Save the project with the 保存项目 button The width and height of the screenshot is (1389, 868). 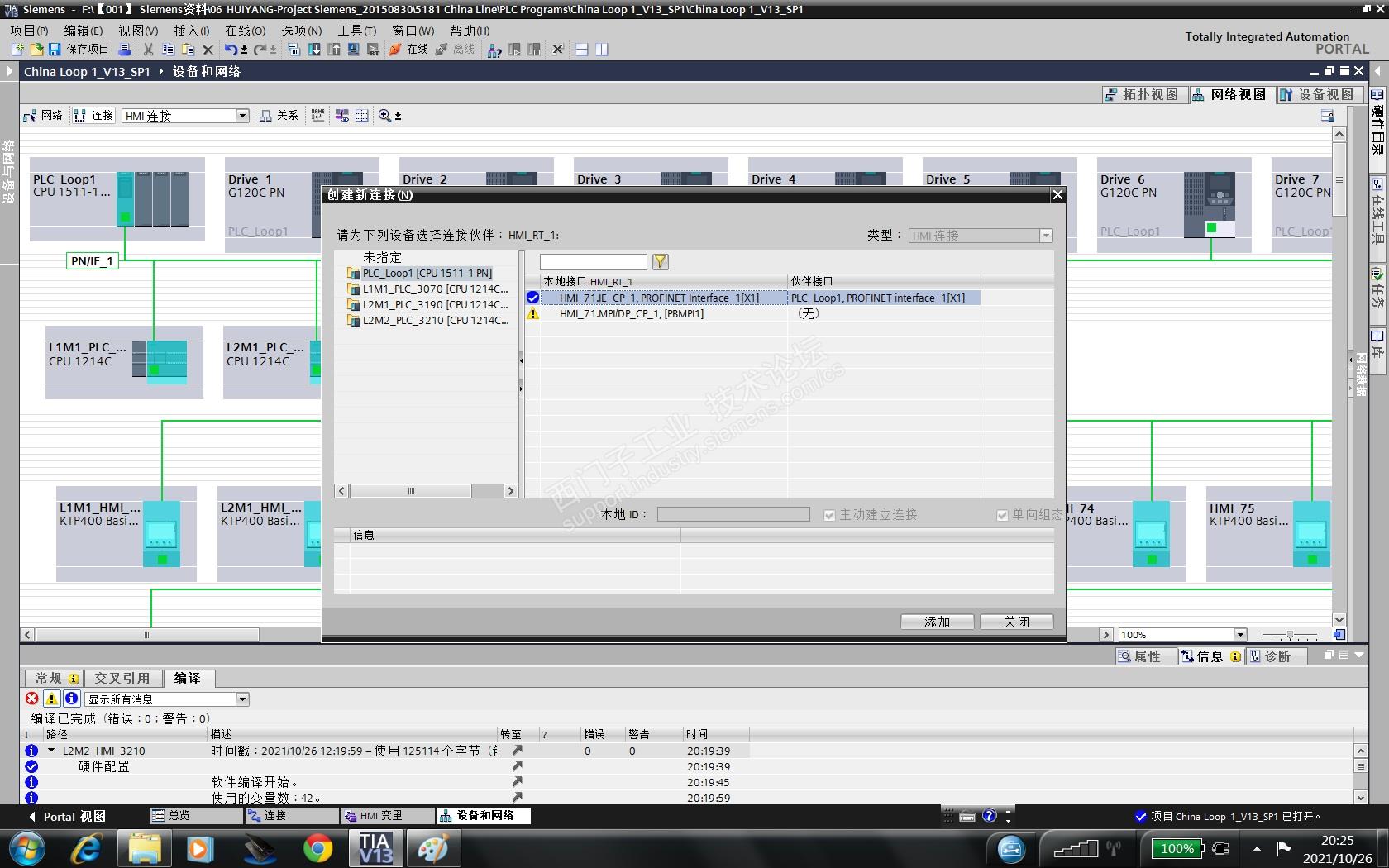[x=79, y=50]
